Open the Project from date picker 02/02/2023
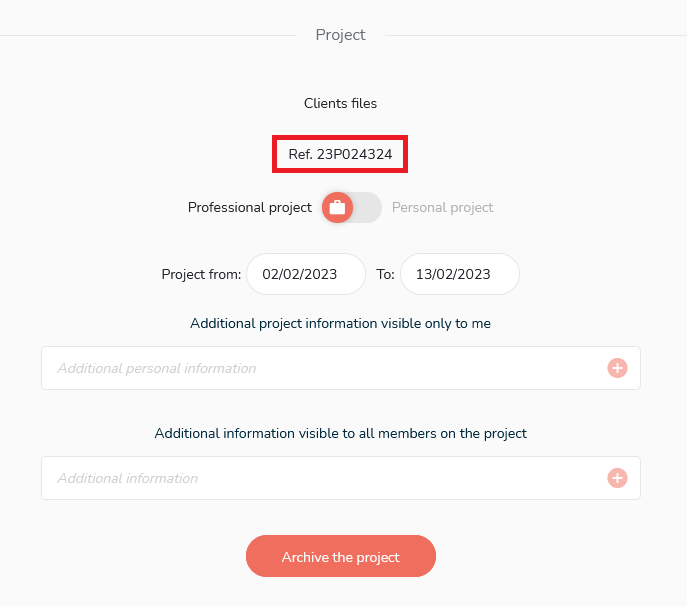Viewport: 687px width, 606px height. tap(306, 274)
